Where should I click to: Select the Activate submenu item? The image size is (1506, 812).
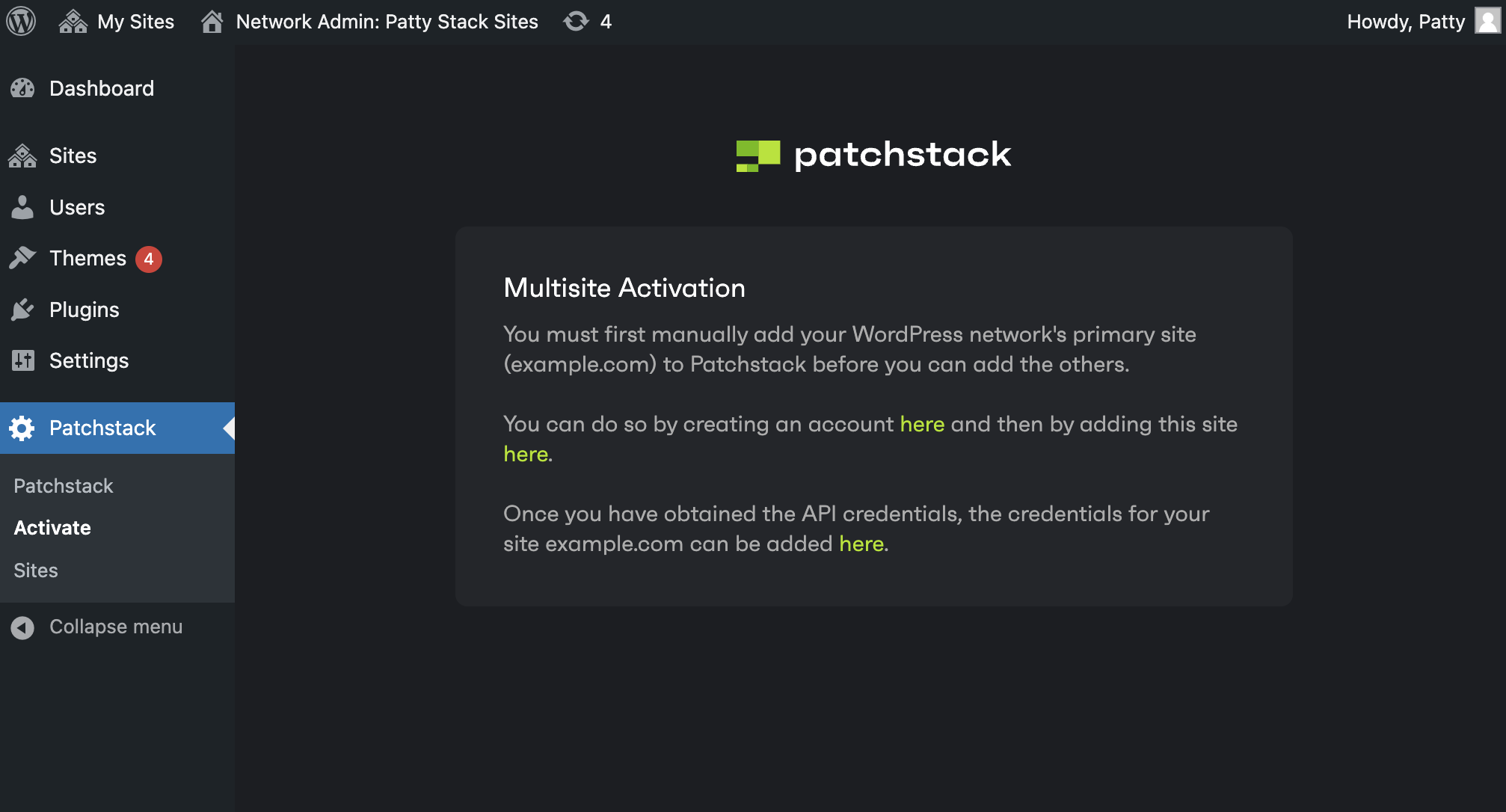point(52,528)
